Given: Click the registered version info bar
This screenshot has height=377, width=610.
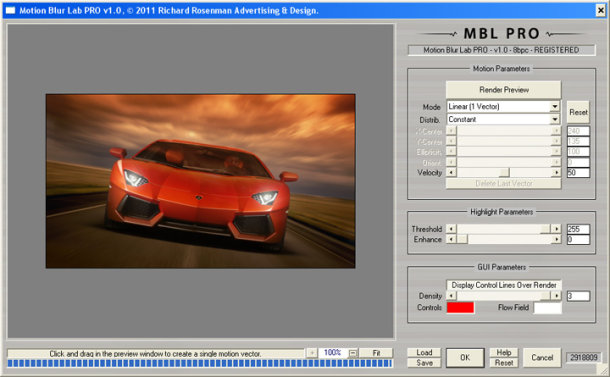Looking at the screenshot, I should [x=501, y=50].
